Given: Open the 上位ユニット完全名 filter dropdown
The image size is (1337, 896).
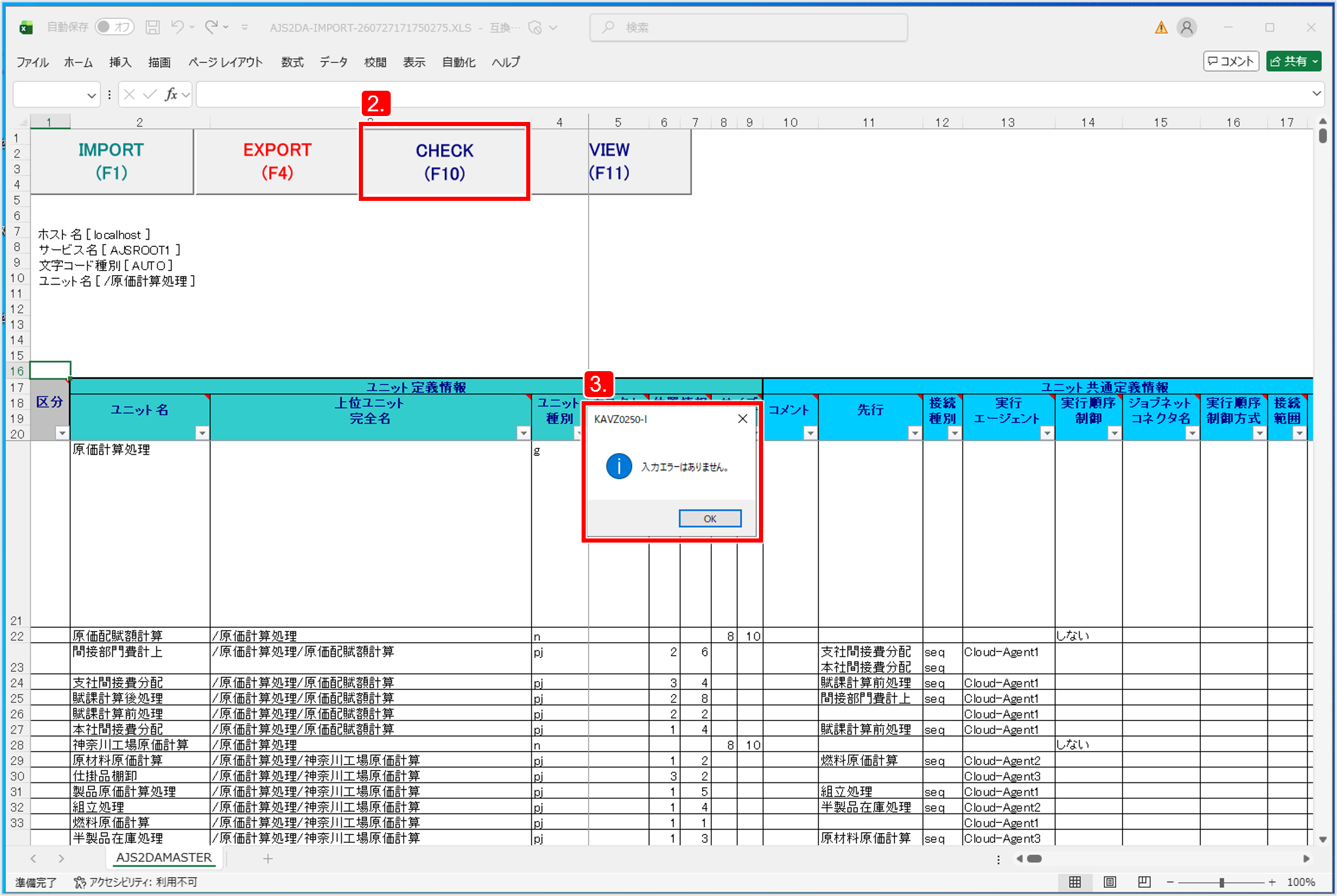Looking at the screenshot, I should click(523, 434).
